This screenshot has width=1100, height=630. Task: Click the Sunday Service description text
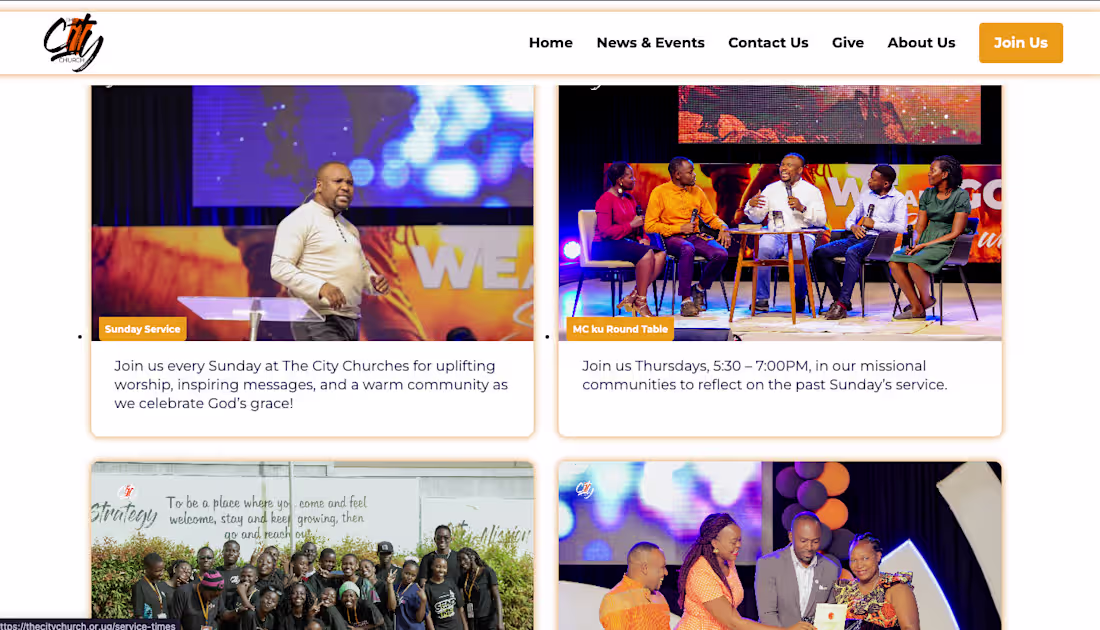click(311, 384)
